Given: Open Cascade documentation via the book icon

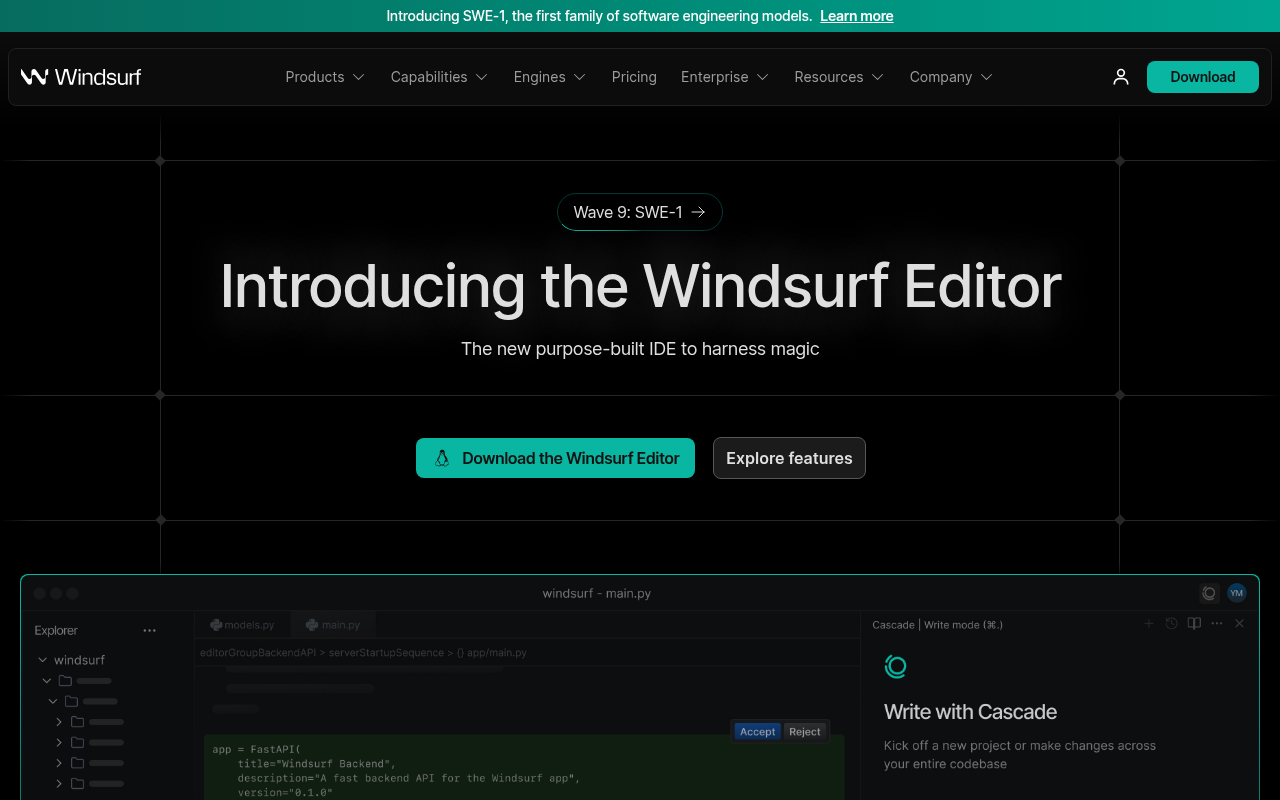Looking at the screenshot, I should tap(1193, 623).
